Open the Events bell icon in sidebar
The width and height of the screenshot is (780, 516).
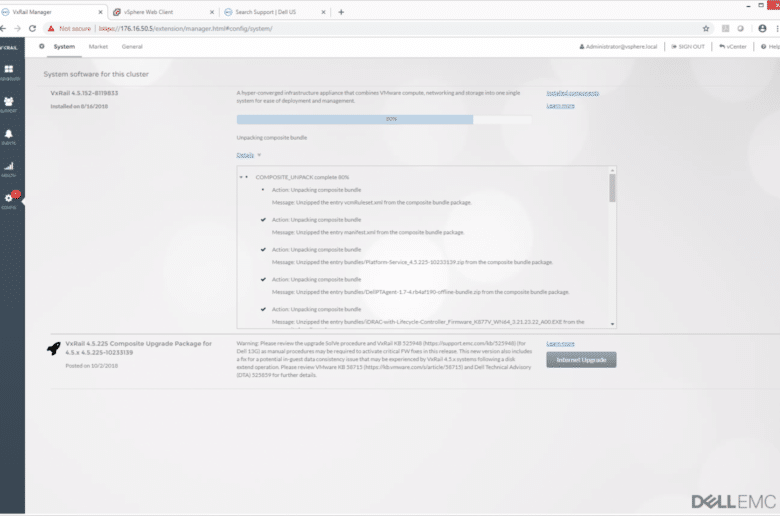pyautogui.click(x=9, y=136)
